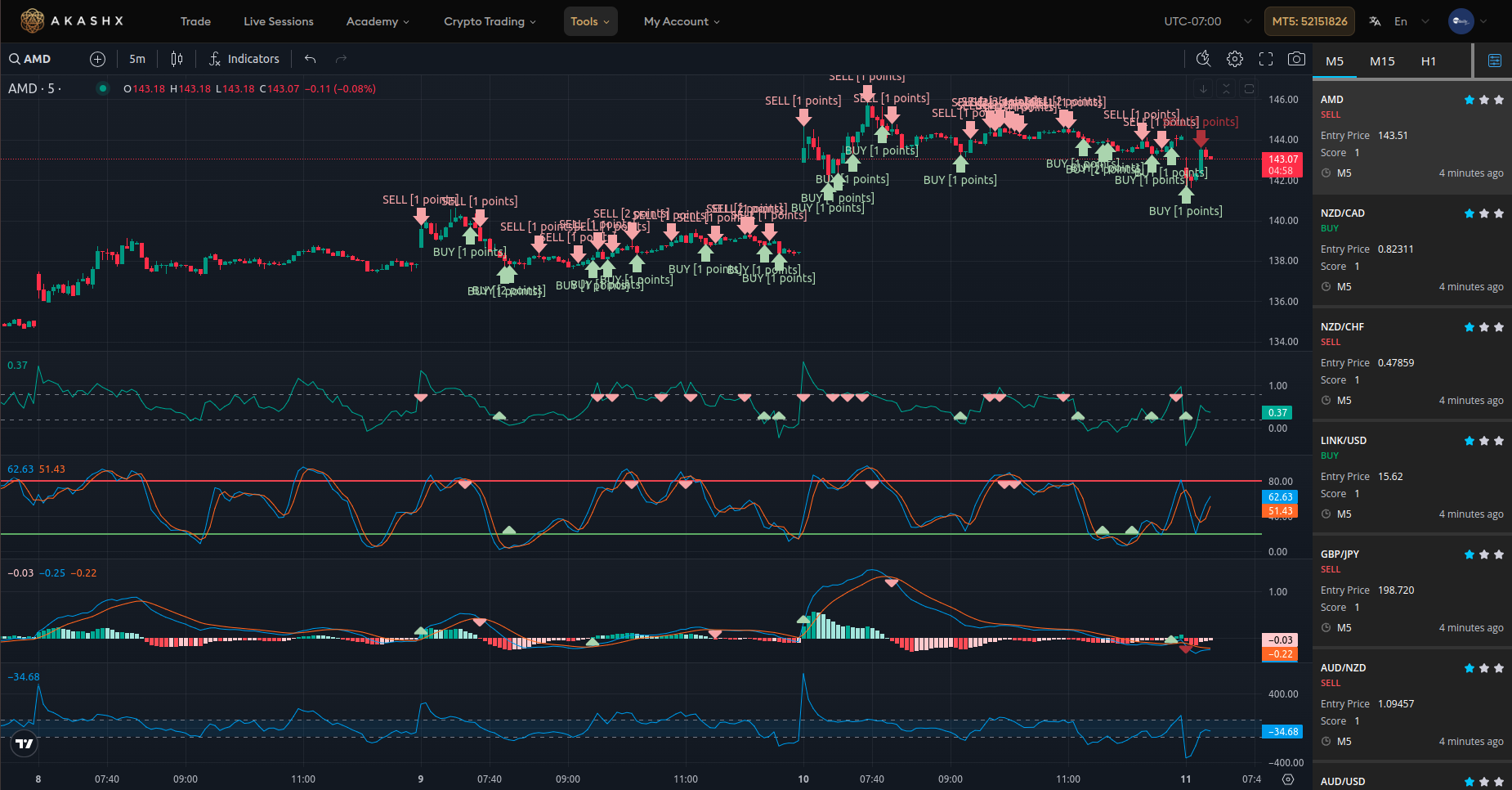Maximize the main chart pane

tap(1249, 88)
